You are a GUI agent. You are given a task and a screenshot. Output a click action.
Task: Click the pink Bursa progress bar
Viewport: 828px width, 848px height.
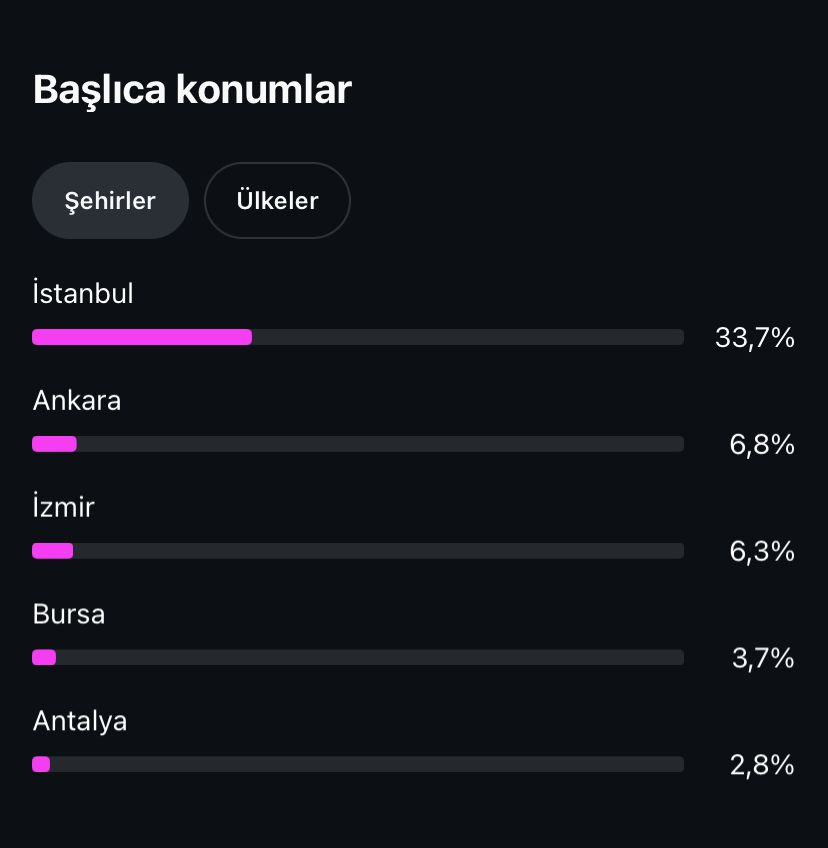point(44,657)
